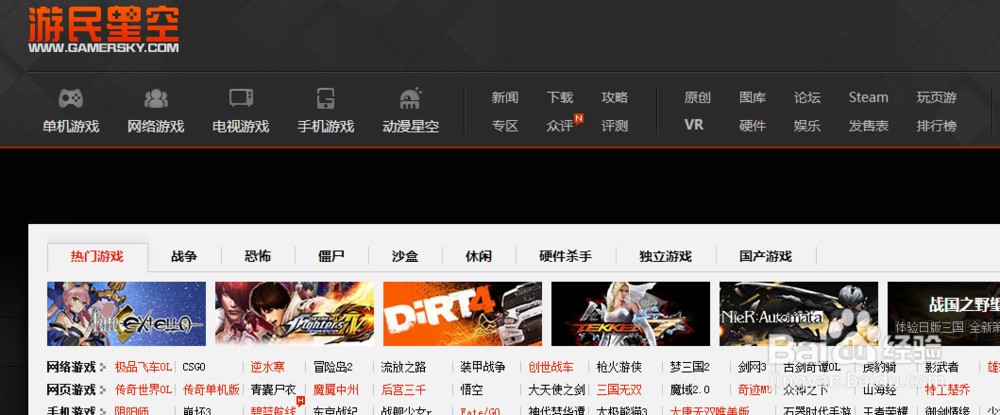Open 娱乐 navigation link

pos(807,126)
